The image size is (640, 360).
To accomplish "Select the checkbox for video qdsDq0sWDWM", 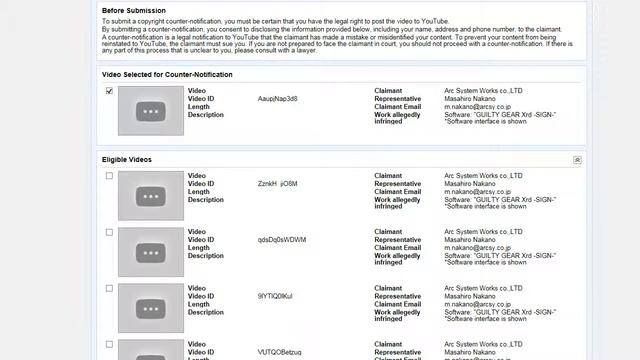I will click(x=109, y=232).
